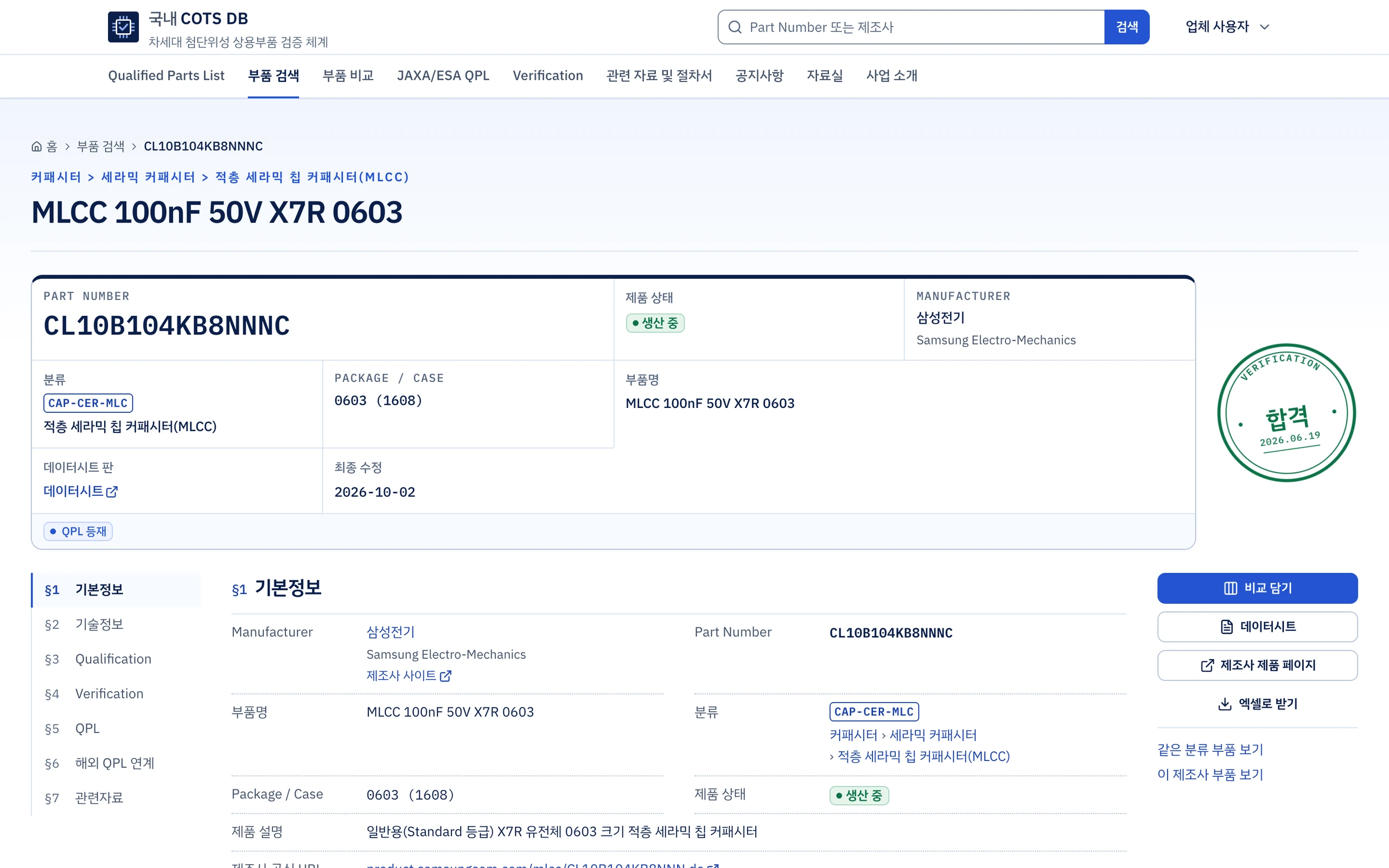Switch to the Verification nav tab
The width and height of the screenshot is (1389, 868).
point(547,75)
